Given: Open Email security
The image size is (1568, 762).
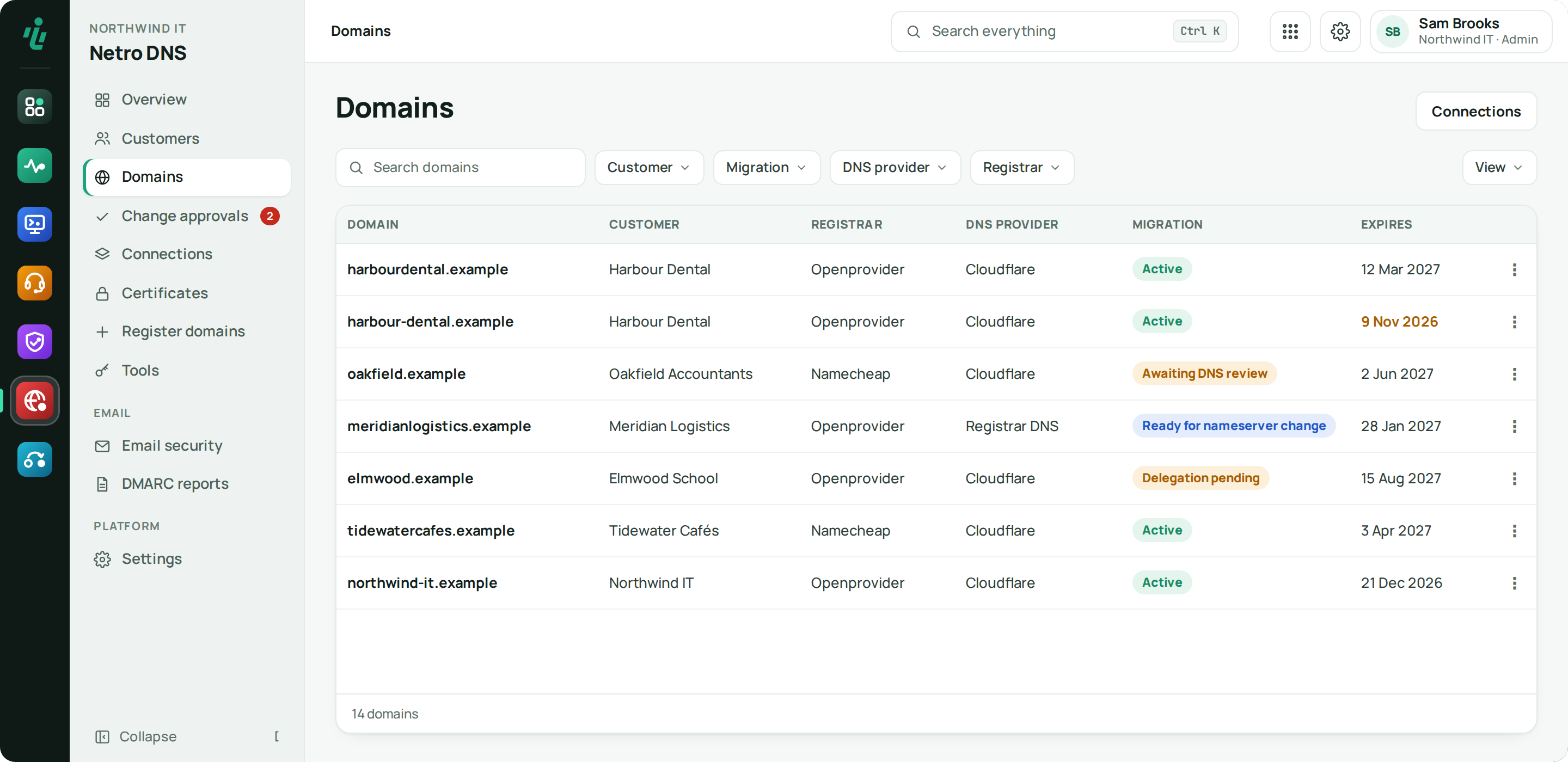Looking at the screenshot, I should [x=187, y=446].
